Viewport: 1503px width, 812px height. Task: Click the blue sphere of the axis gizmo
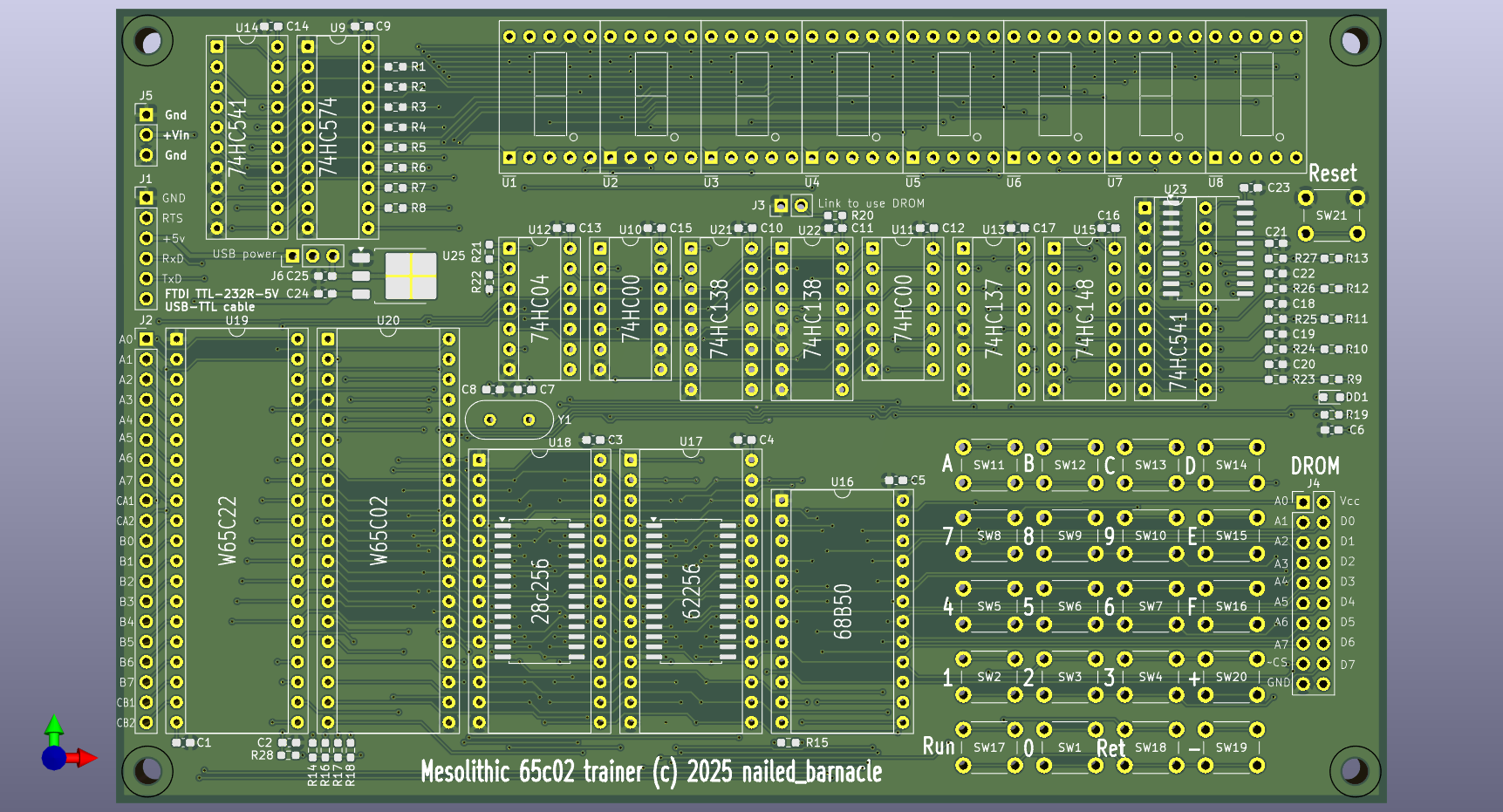coord(54,758)
